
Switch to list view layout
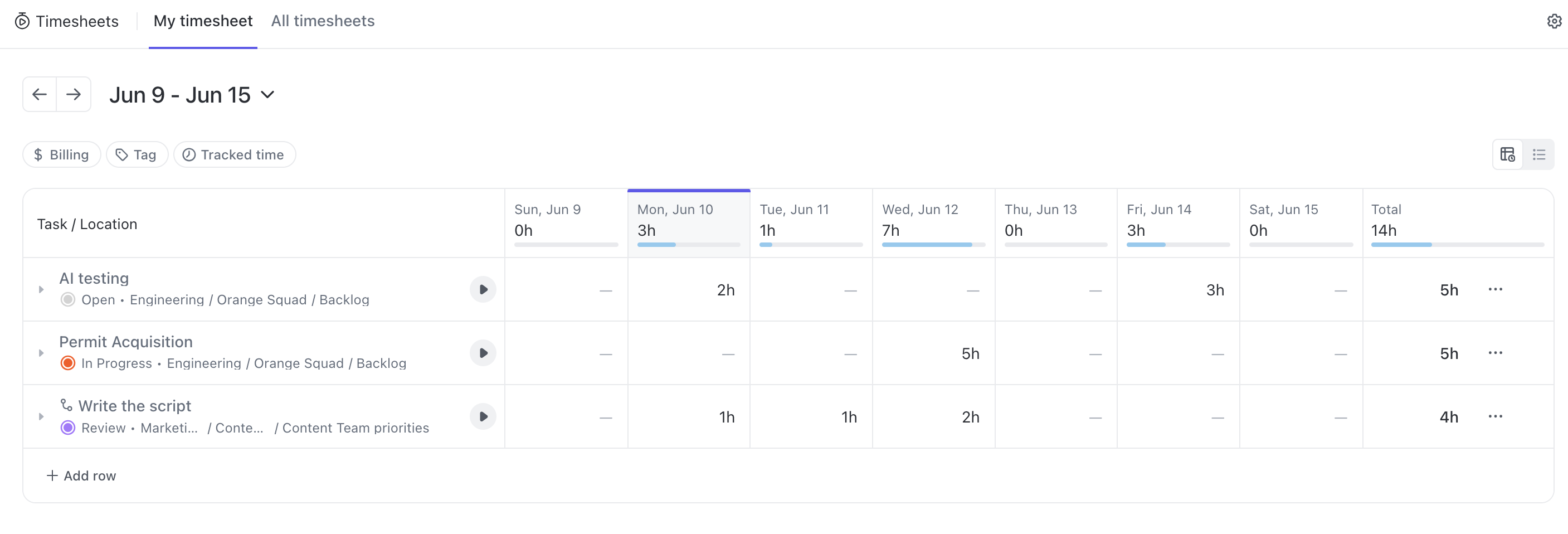1539,154
